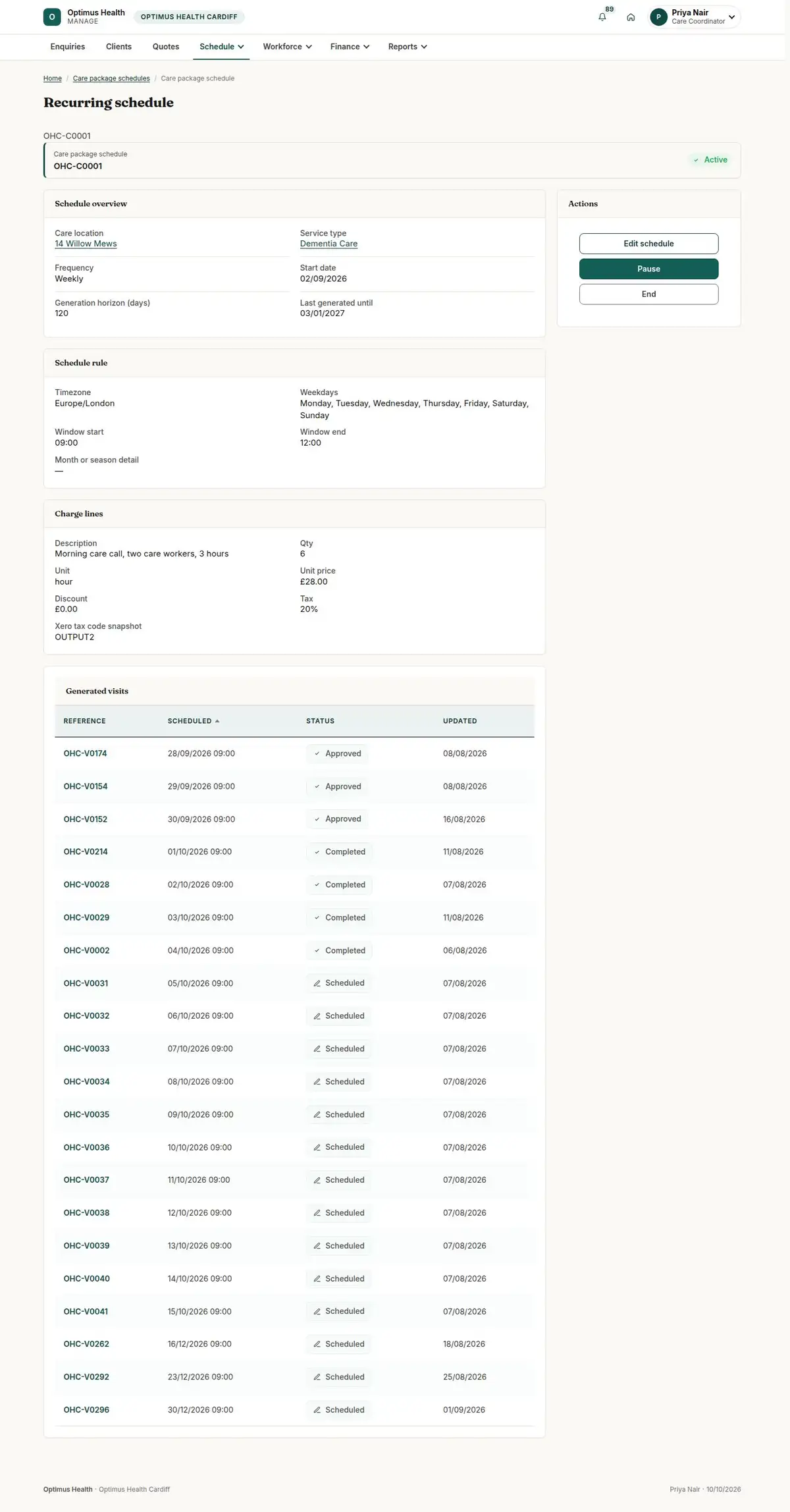This screenshot has width=790, height=1512.
Task: Select the '16/12/2026 09:00' scheduled cell
Action: click(199, 1344)
